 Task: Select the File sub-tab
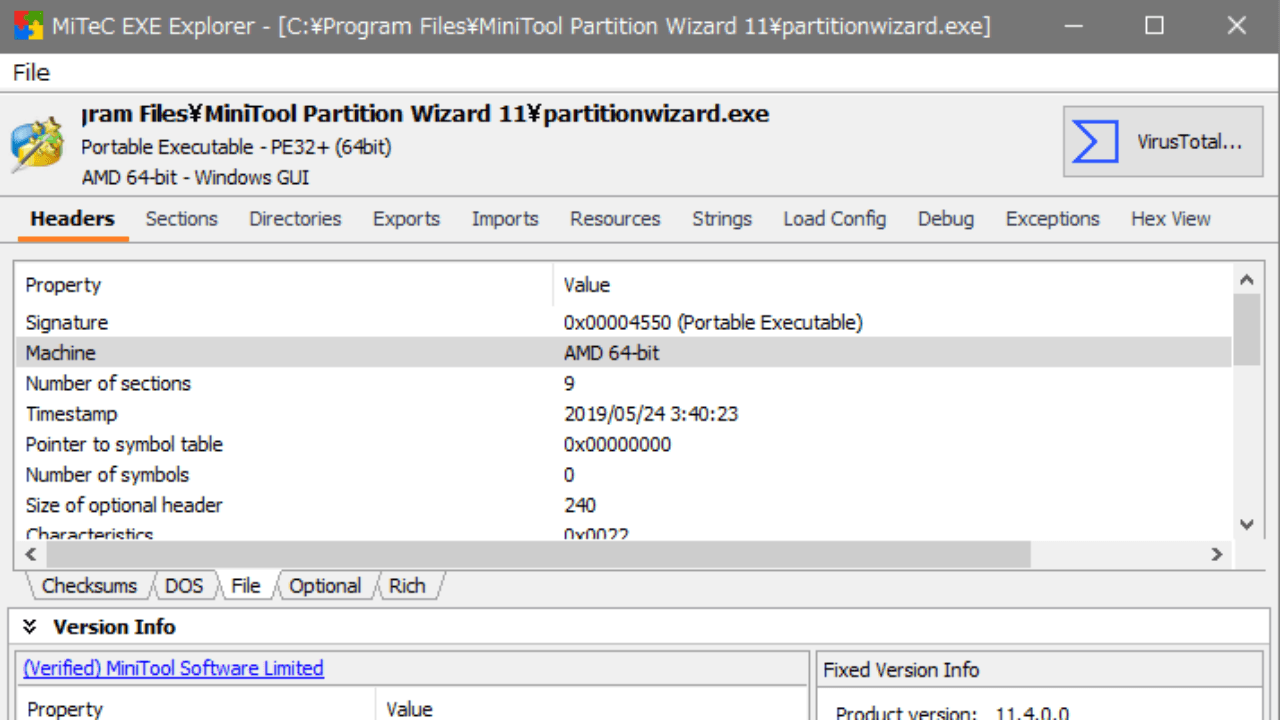(245, 586)
